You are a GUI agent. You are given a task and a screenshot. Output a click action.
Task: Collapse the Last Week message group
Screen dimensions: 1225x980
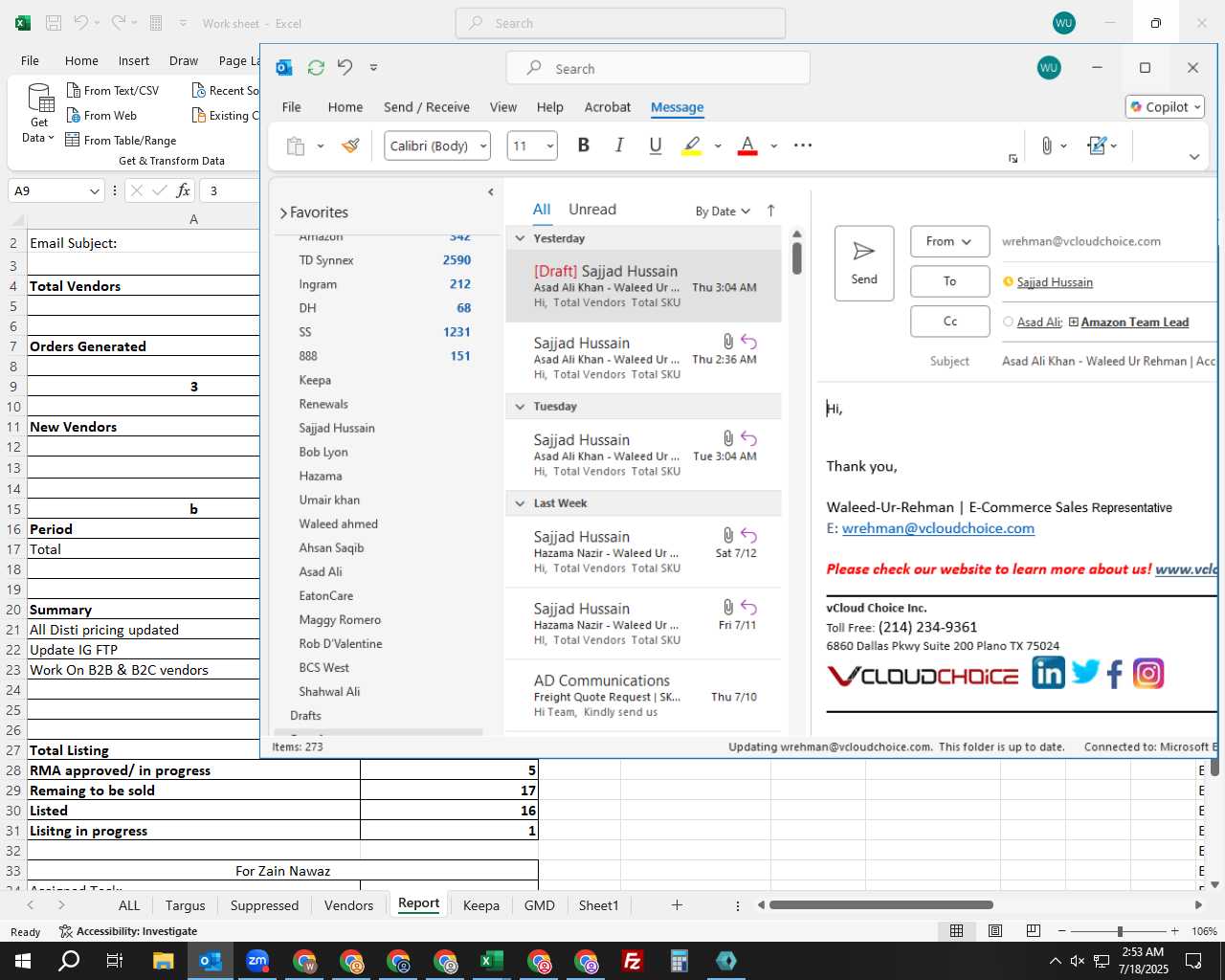pyautogui.click(x=520, y=503)
